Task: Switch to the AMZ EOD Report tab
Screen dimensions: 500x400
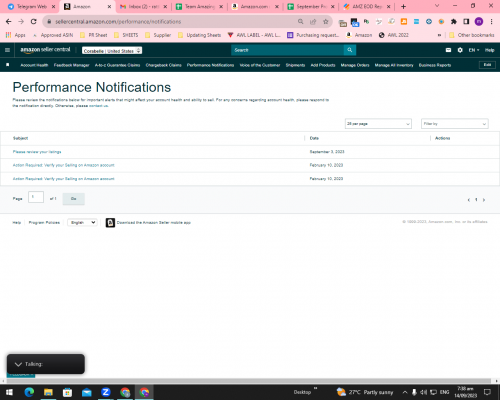Action: tap(367, 6)
